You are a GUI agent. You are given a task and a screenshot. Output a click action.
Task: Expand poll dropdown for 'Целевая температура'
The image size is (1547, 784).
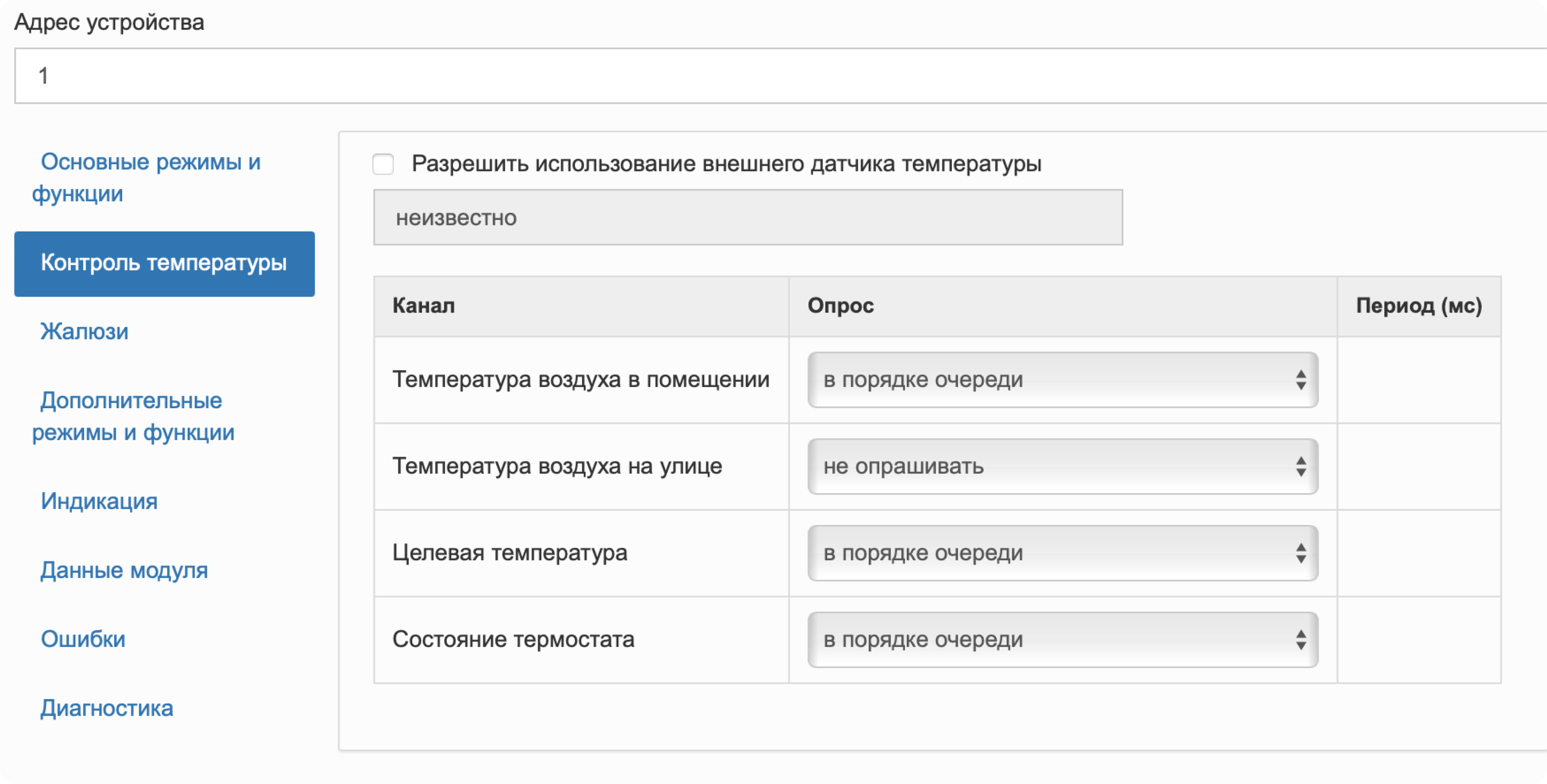(1063, 553)
